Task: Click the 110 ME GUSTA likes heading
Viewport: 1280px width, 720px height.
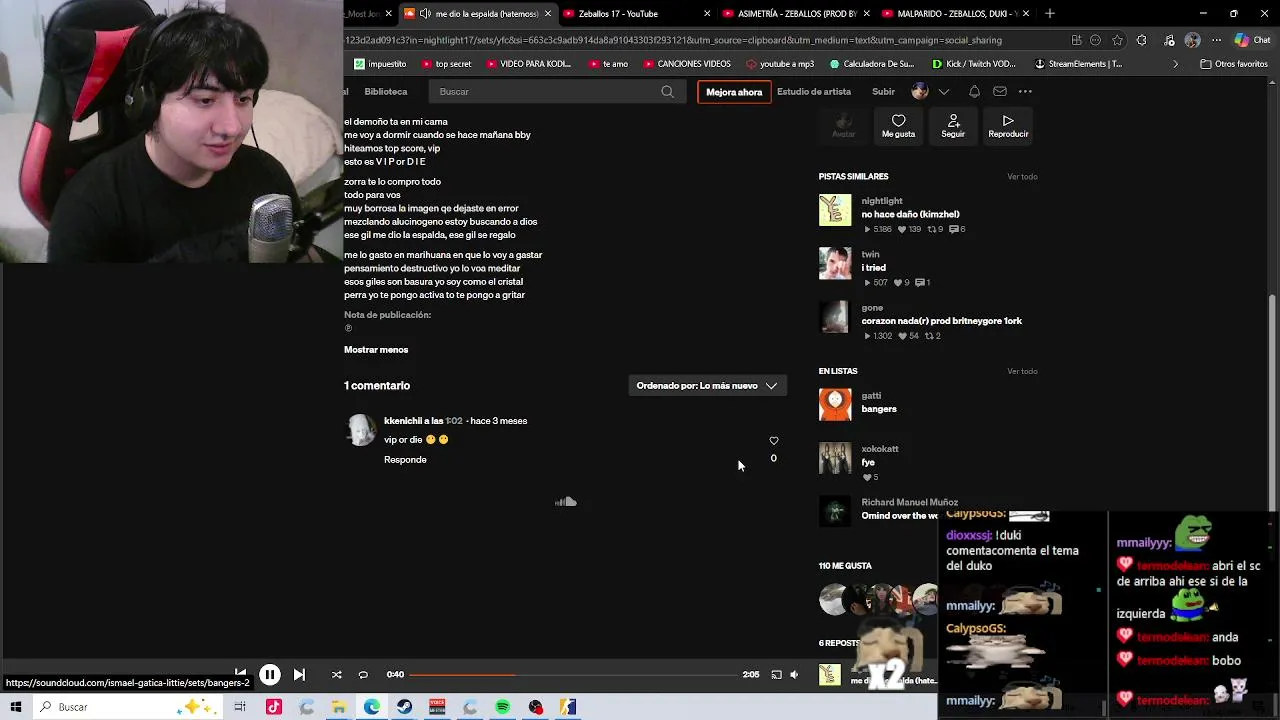Action: (x=845, y=566)
